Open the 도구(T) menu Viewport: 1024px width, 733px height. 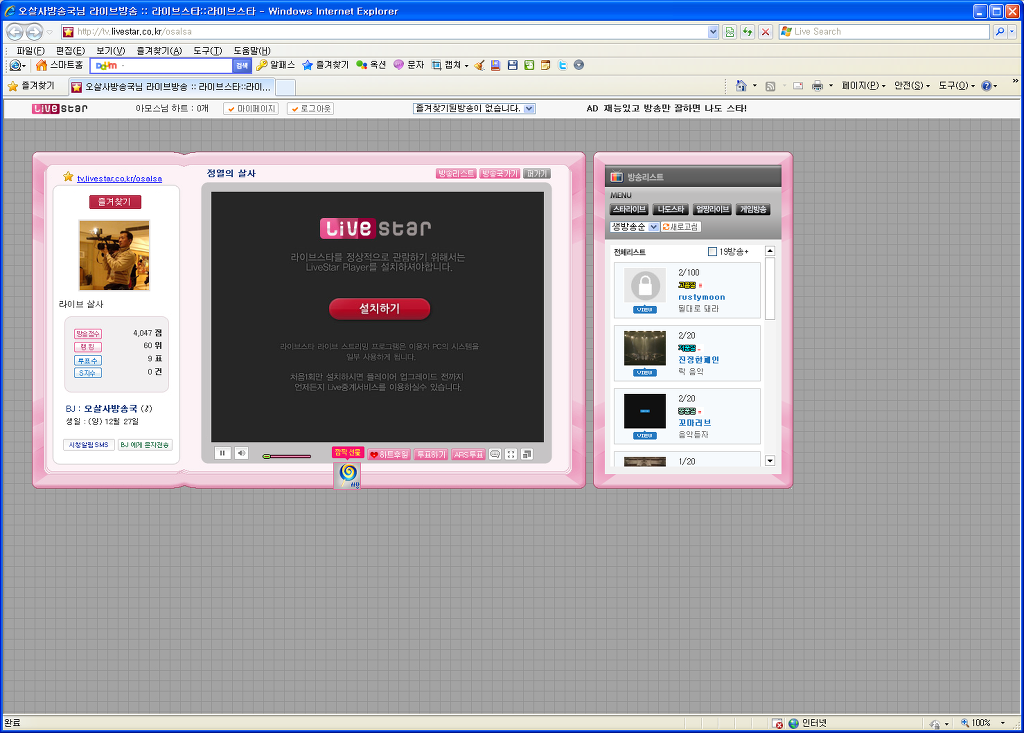click(208, 50)
